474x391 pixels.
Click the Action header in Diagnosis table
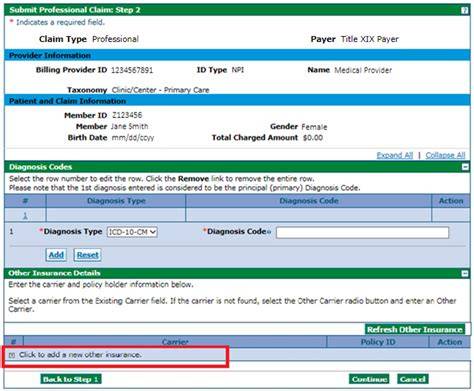pos(451,201)
